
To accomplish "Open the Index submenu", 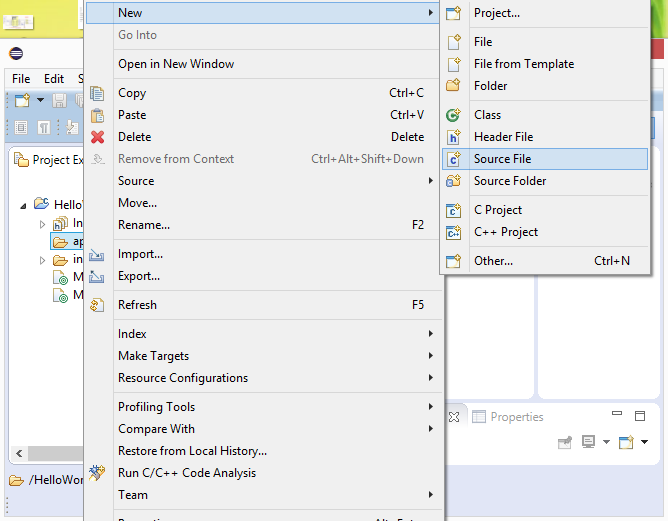I will [x=132, y=334].
